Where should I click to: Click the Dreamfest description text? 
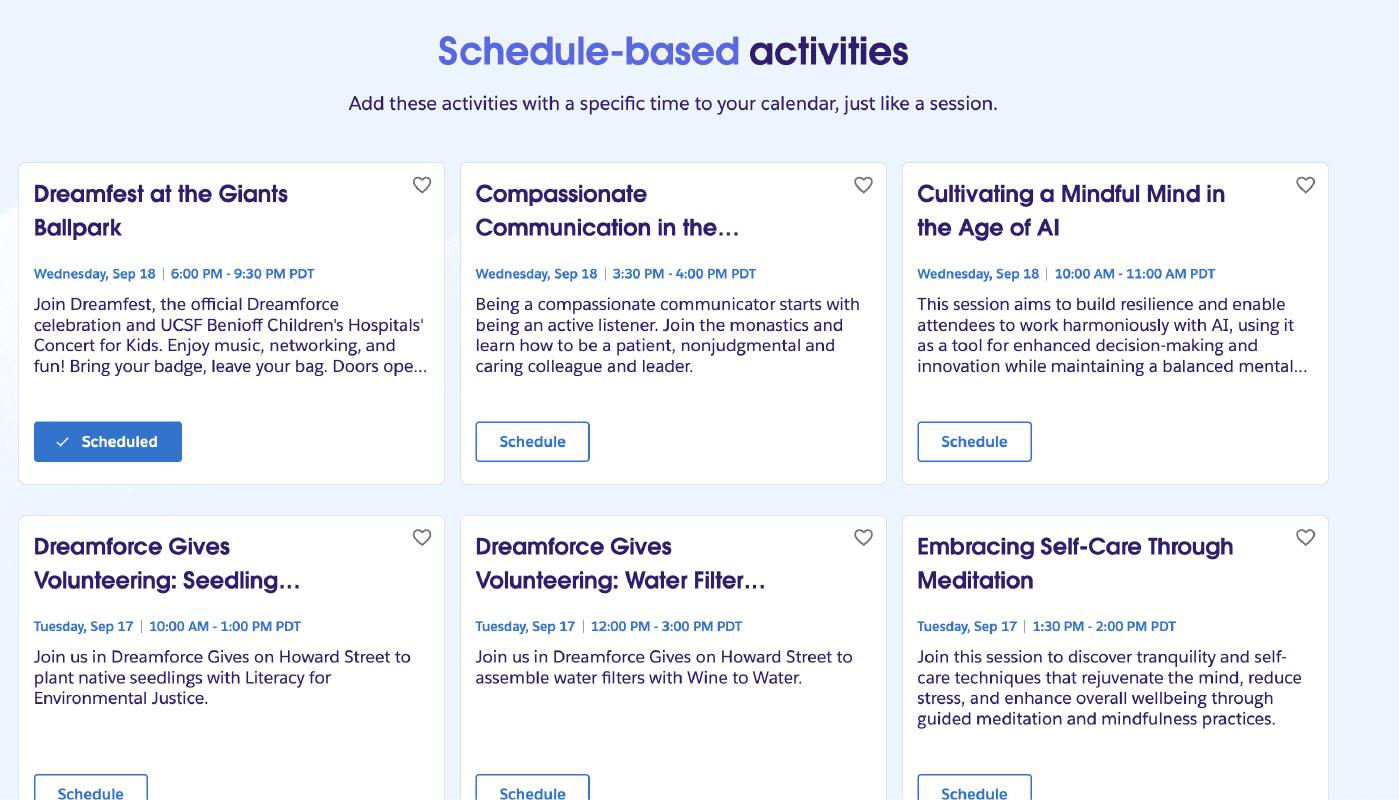coord(230,335)
